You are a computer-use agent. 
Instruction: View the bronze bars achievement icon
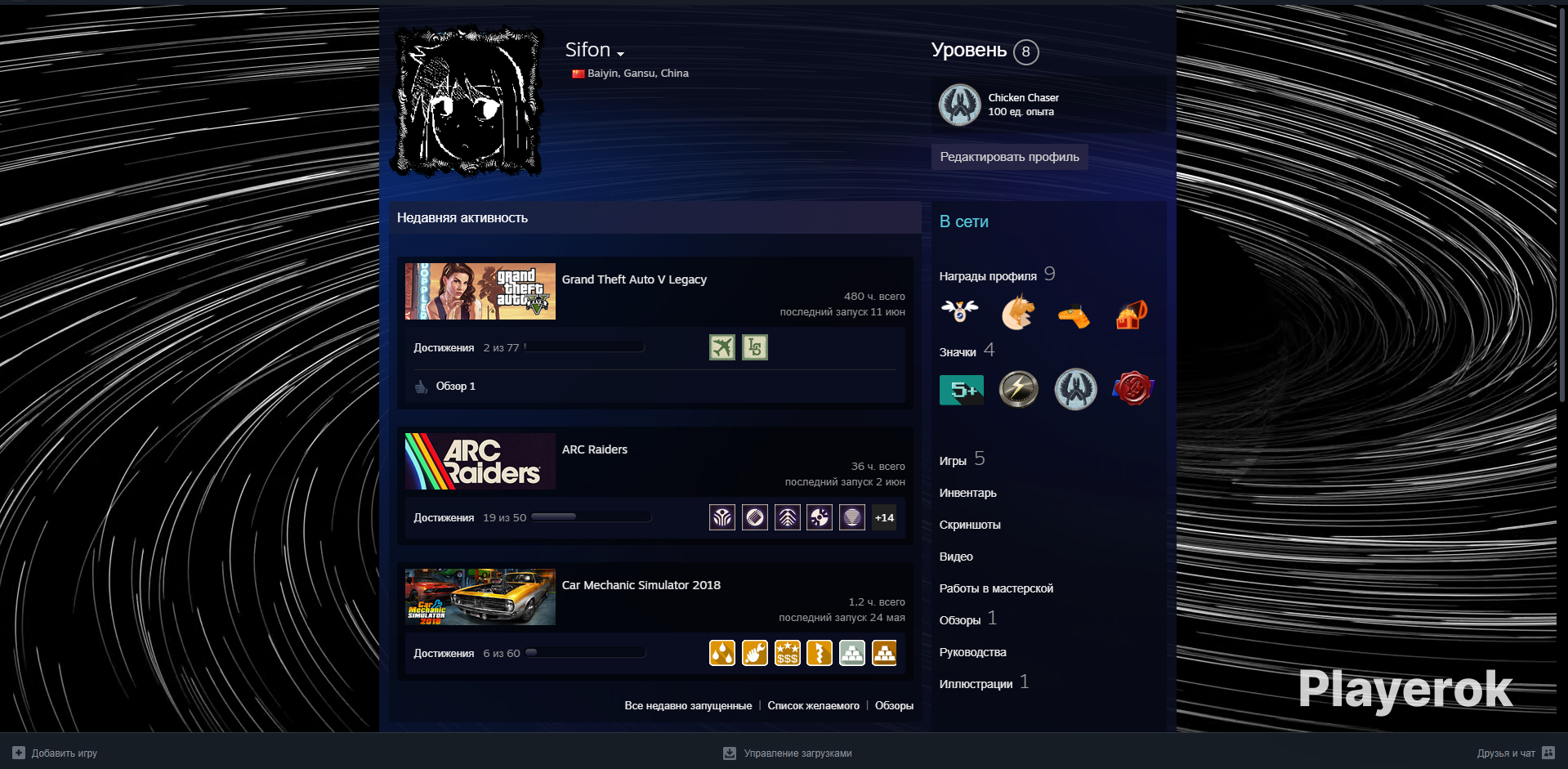click(884, 653)
